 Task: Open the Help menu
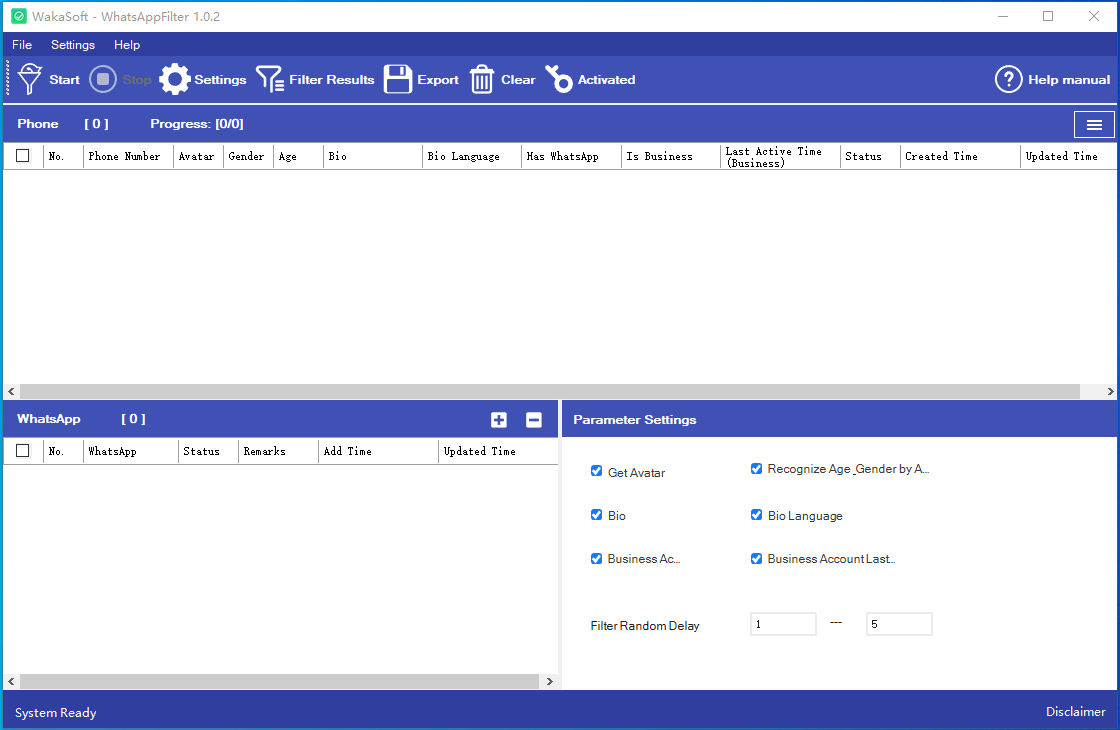tap(127, 44)
